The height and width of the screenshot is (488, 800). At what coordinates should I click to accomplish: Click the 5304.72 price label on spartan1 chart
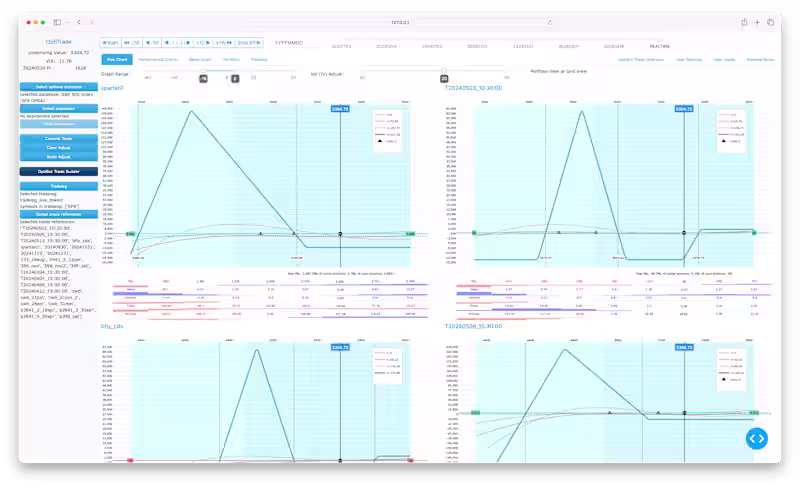(340, 109)
